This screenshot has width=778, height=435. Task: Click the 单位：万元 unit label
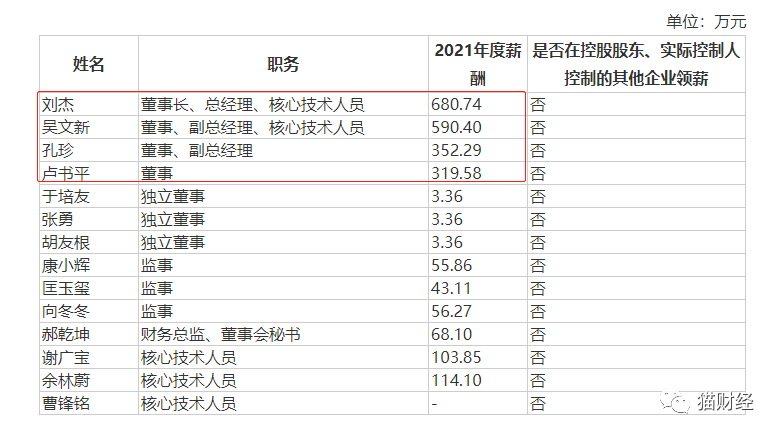point(706,22)
